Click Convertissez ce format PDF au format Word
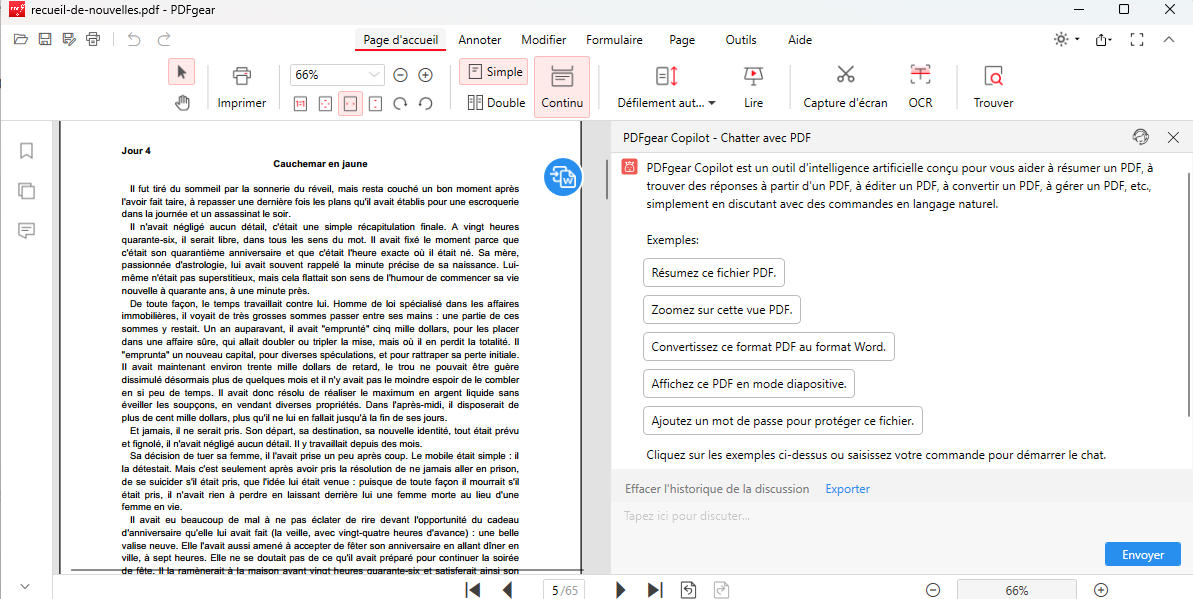1193x599 pixels. tap(768, 346)
